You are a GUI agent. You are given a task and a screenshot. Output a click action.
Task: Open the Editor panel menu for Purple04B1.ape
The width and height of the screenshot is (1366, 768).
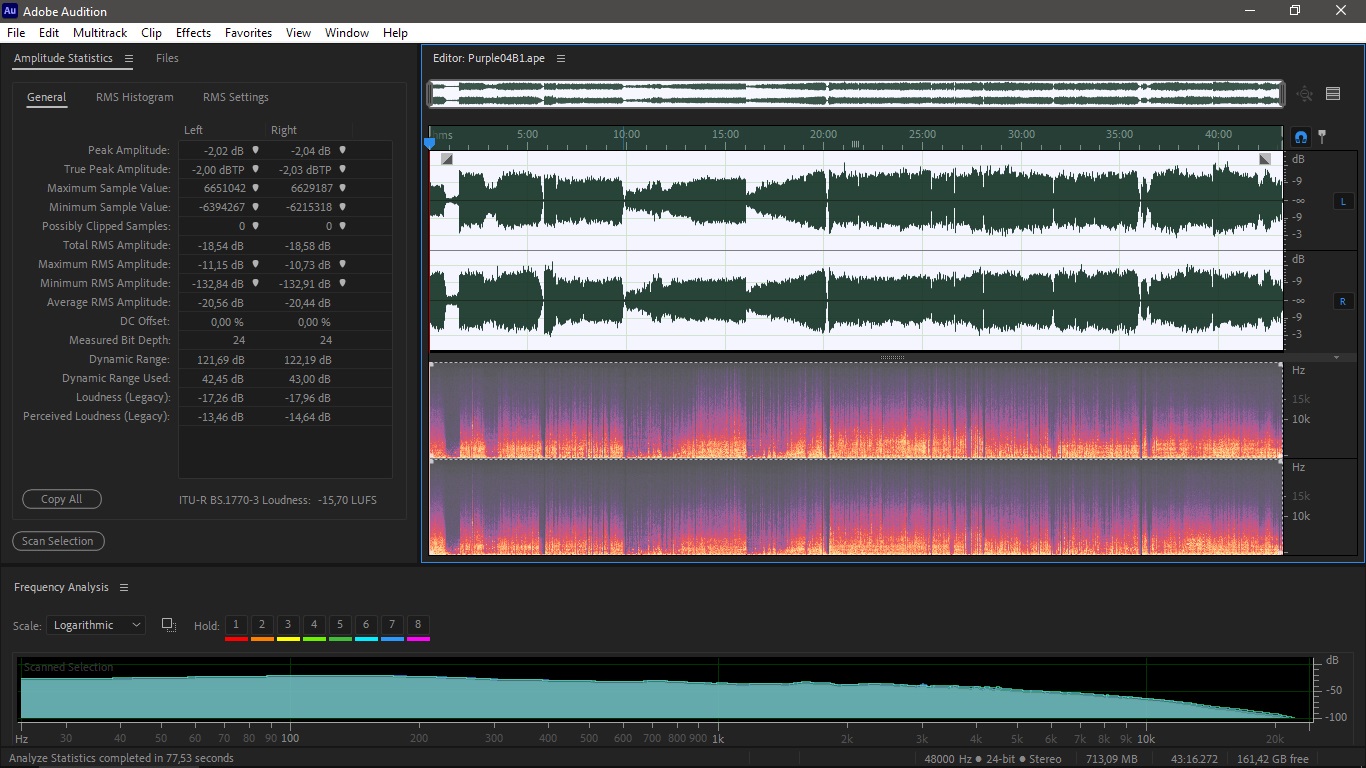click(x=561, y=59)
